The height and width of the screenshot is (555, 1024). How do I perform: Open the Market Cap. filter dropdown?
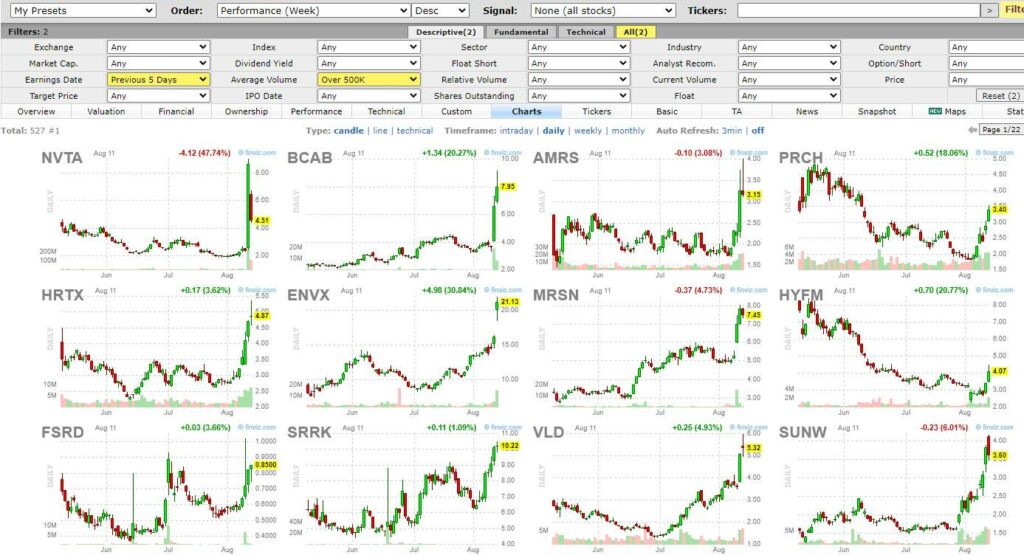pyautogui.click(x=157, y=63)
